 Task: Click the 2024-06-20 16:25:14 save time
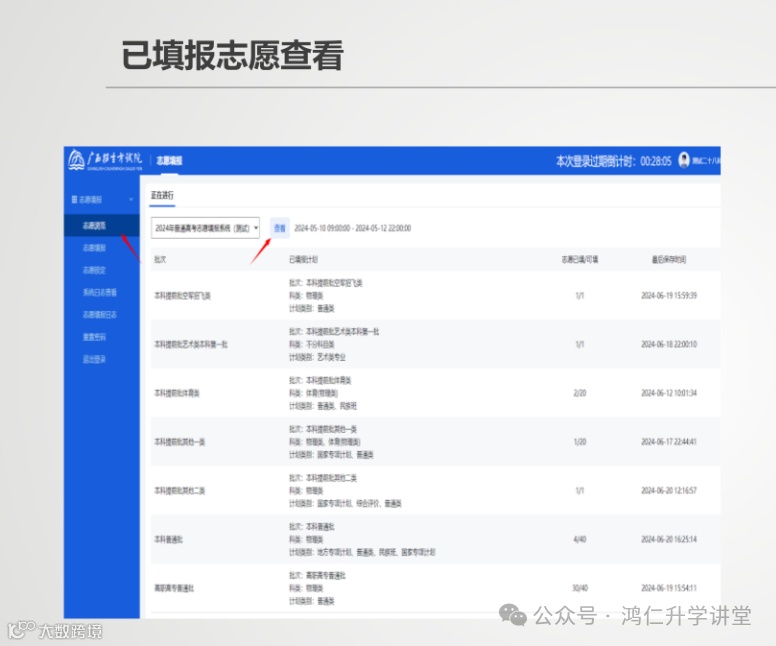click(x=669, y=539)
